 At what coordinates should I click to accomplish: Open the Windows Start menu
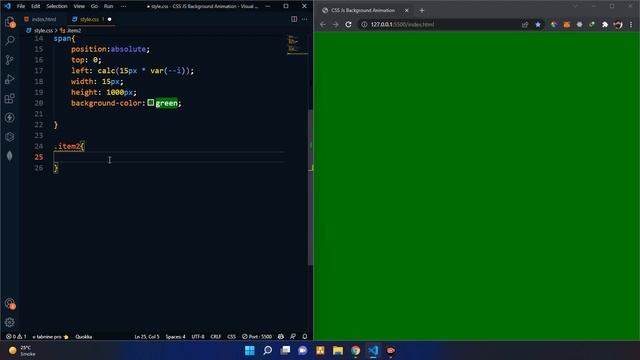point(249,350)
